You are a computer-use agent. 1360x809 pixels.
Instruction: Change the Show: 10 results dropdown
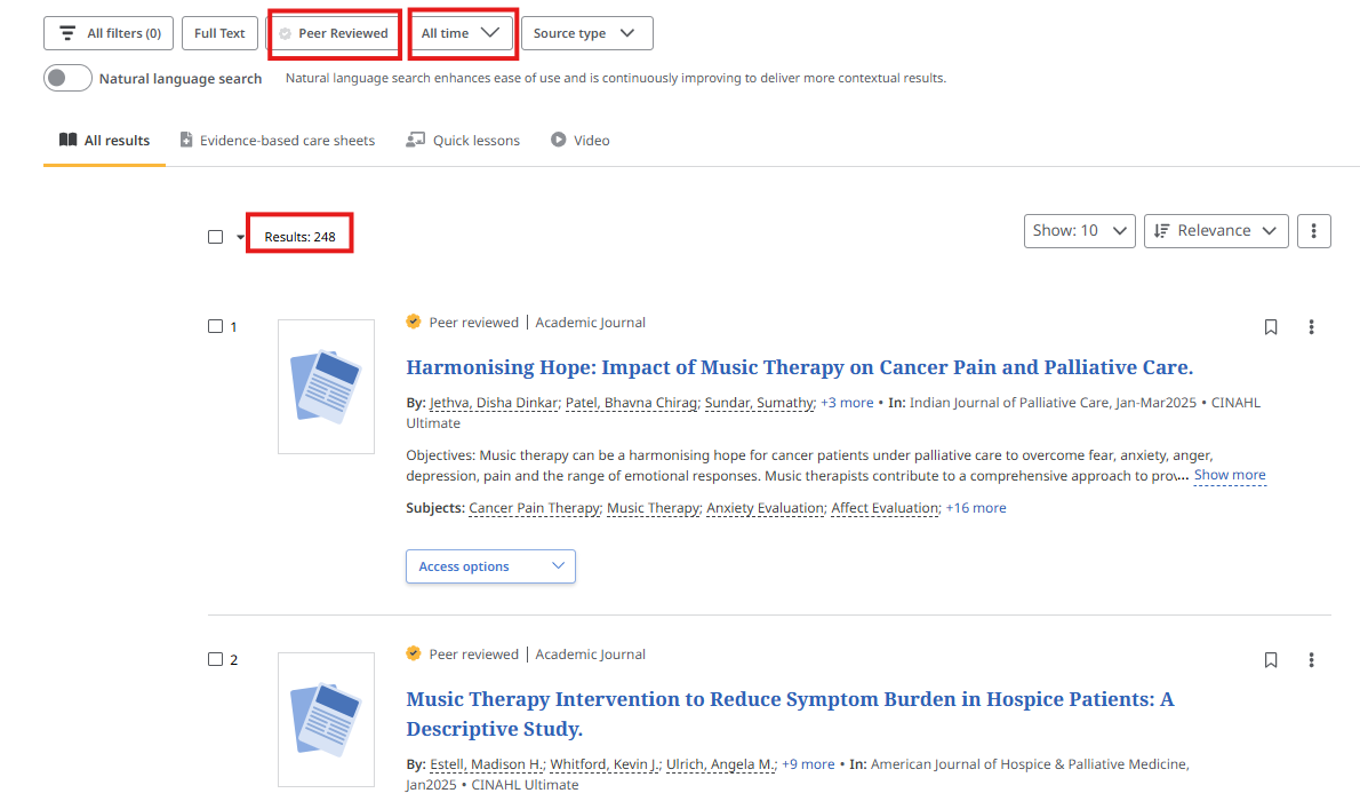[1079, 230]
